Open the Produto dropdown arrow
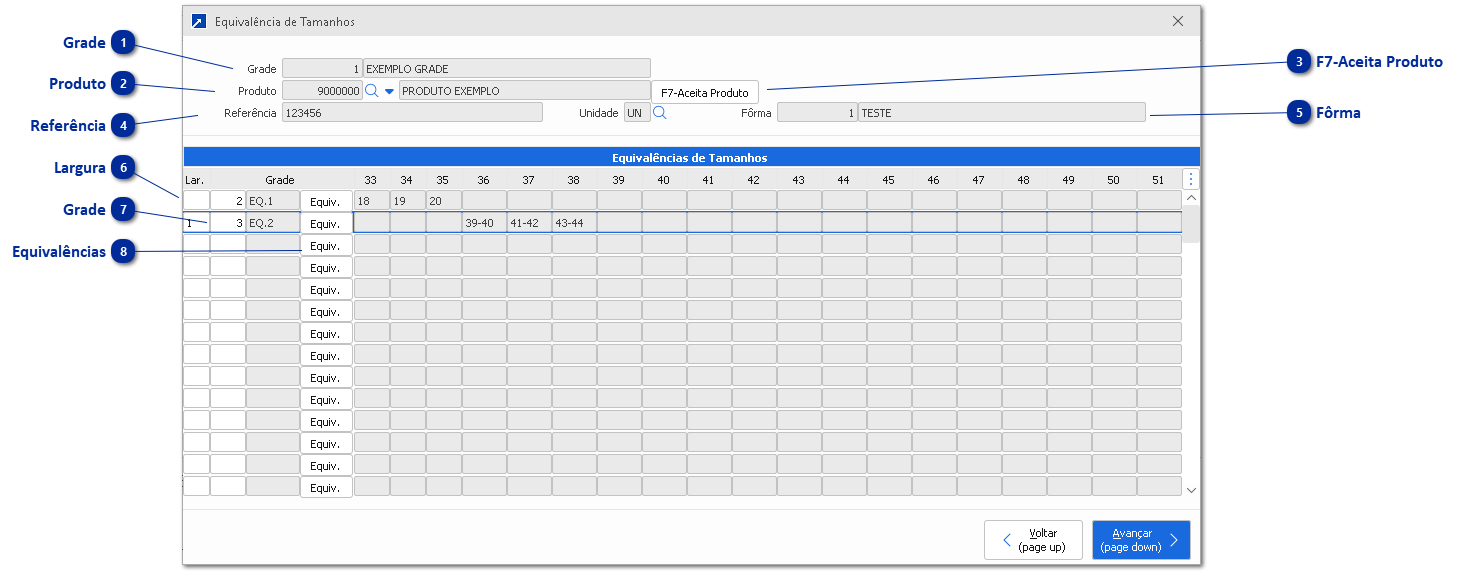This screenshot has width=1459, height=581. [389, 91]
